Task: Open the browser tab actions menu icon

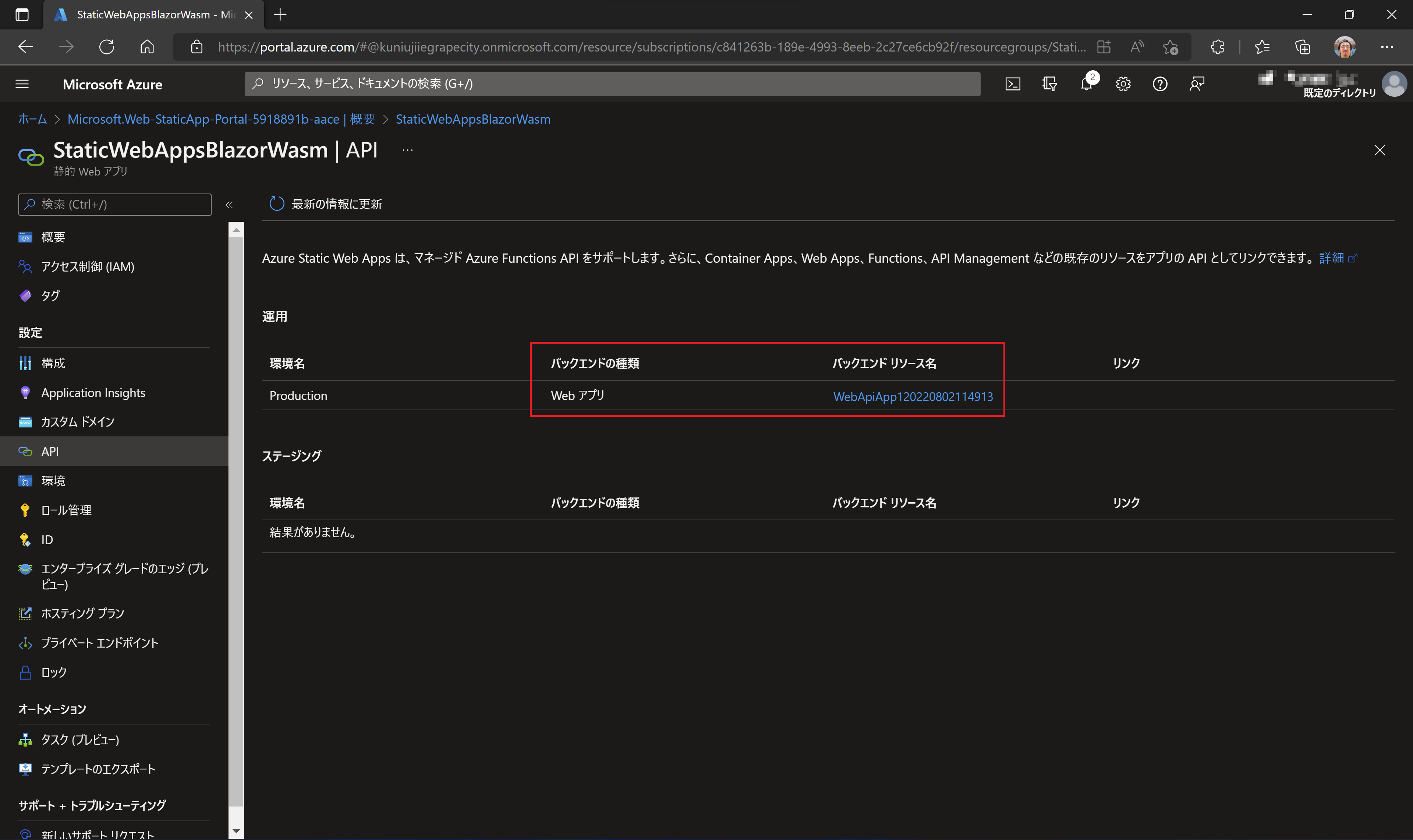Action: (22, 15)
